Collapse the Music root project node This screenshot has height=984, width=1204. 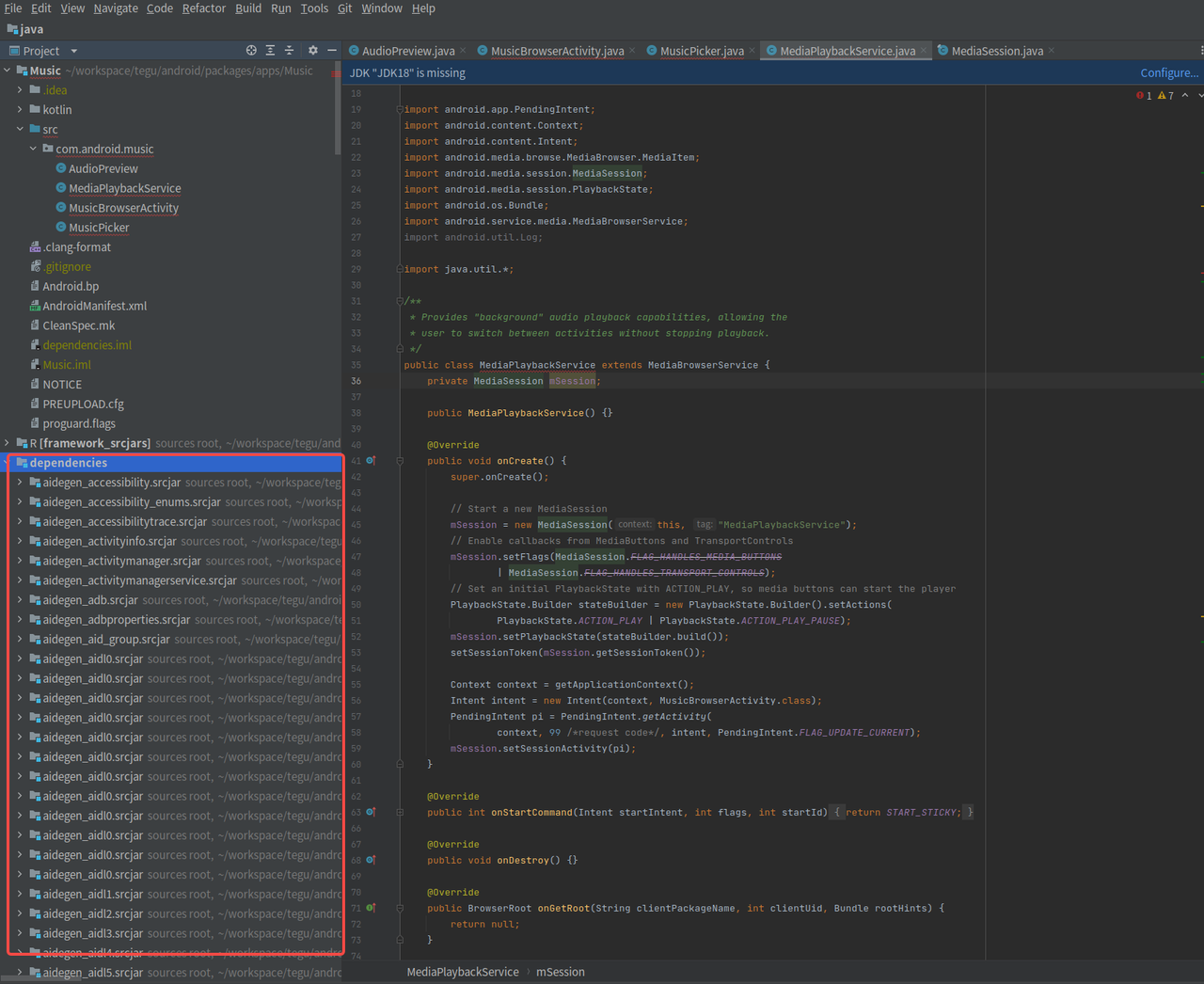click(8, 71)
